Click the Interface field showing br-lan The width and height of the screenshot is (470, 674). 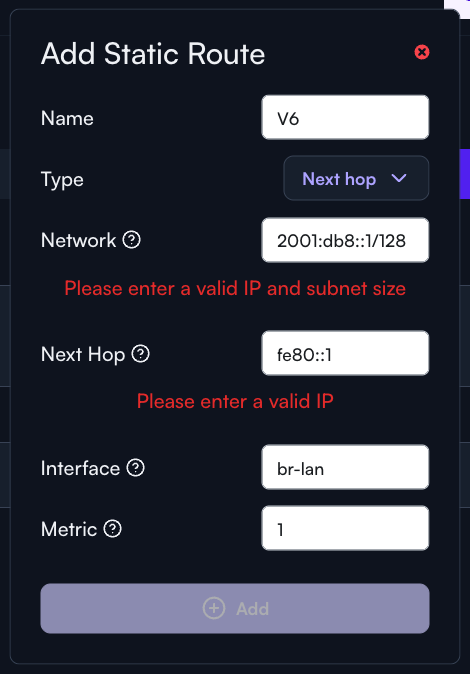click(x=345, y=467)
